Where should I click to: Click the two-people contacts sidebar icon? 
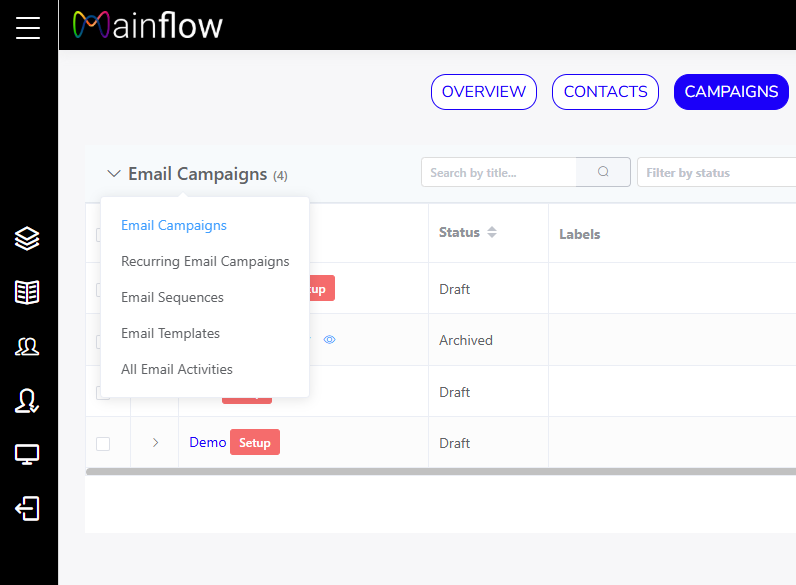click(x=27, y=347)
